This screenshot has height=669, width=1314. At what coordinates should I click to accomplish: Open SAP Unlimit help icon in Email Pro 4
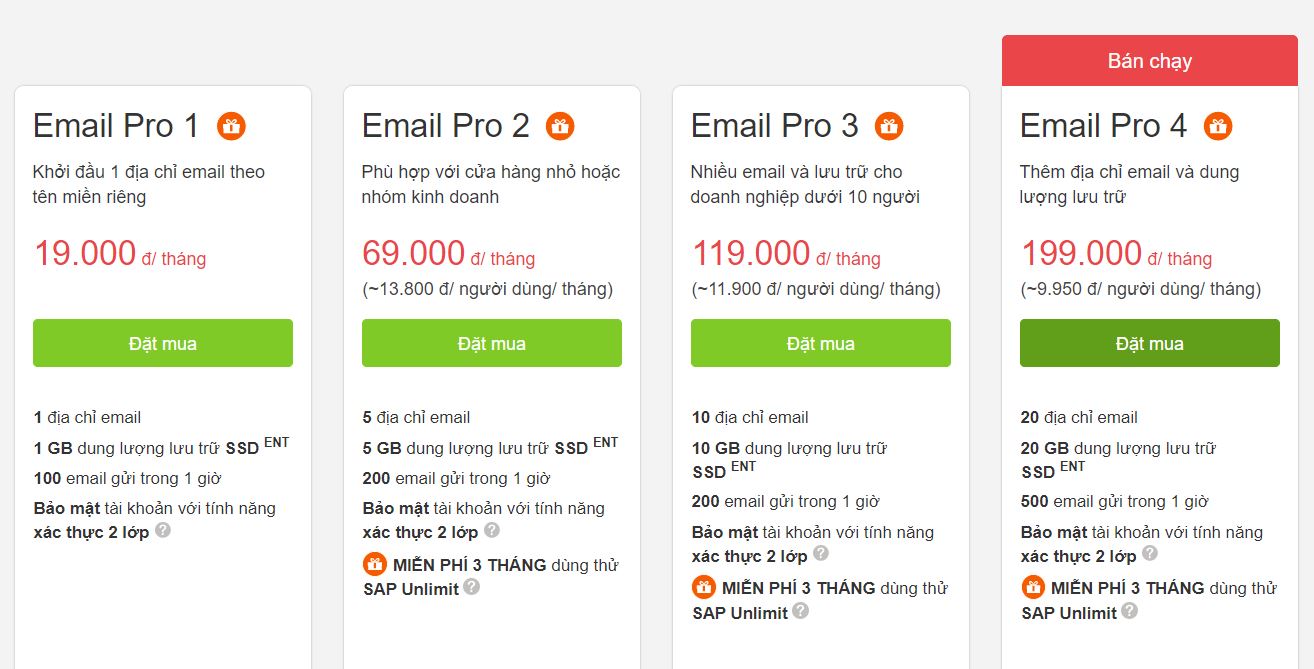tap(1130, 611)
